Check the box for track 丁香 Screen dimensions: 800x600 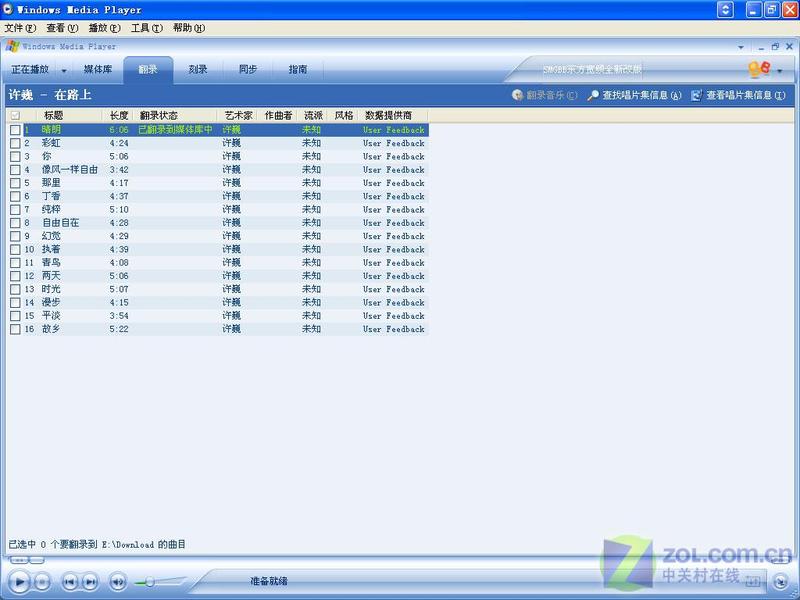(x=15, y=196)
